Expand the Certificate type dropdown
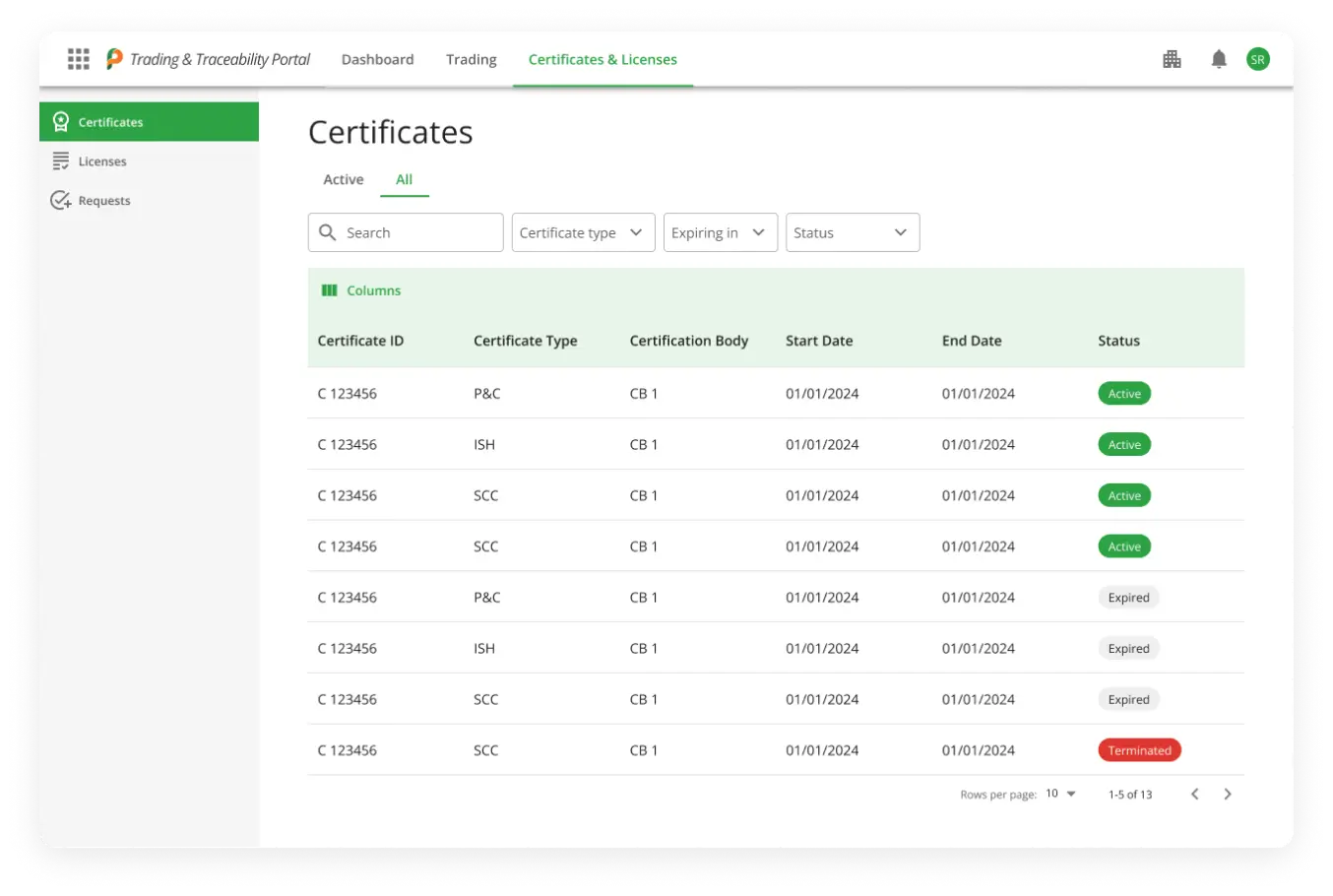The width and height of the screenshot is (1333, 896). click(x=583, y=232)
